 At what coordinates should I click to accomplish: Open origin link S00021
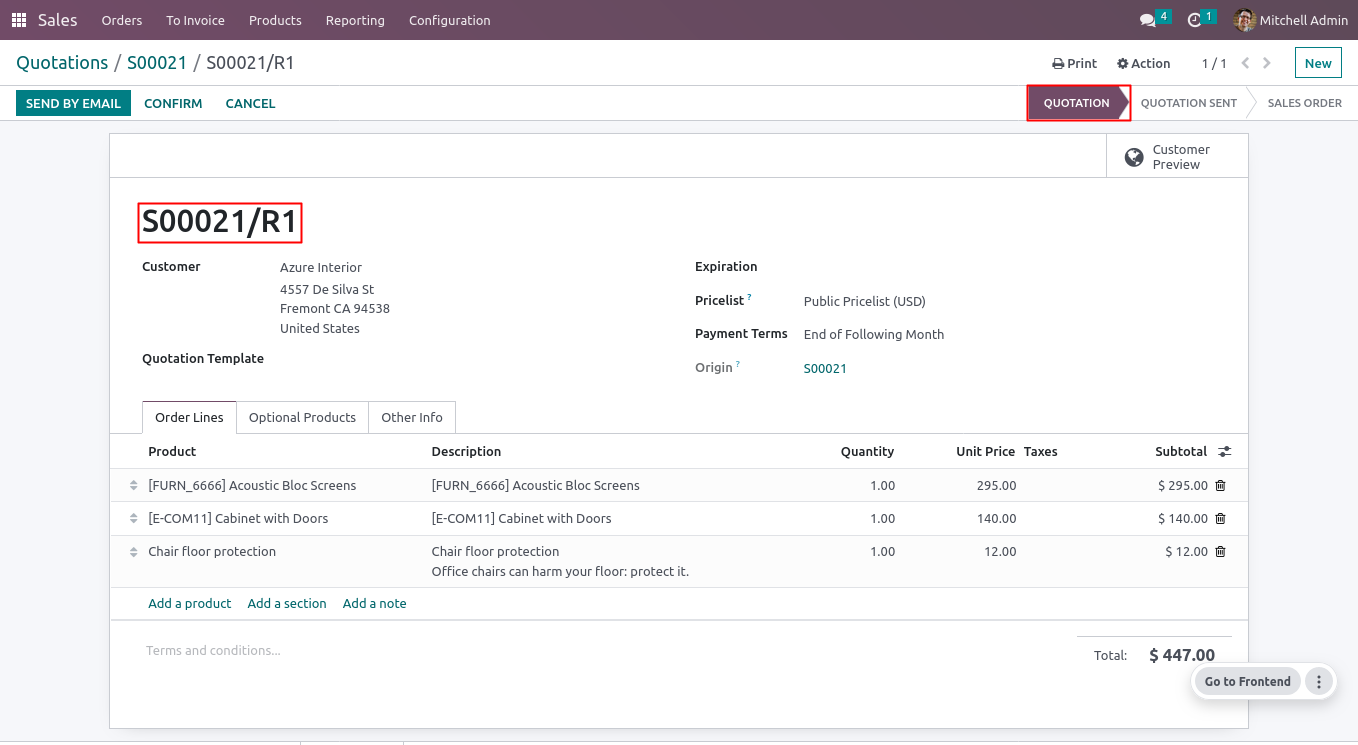[x=825, y=369]
